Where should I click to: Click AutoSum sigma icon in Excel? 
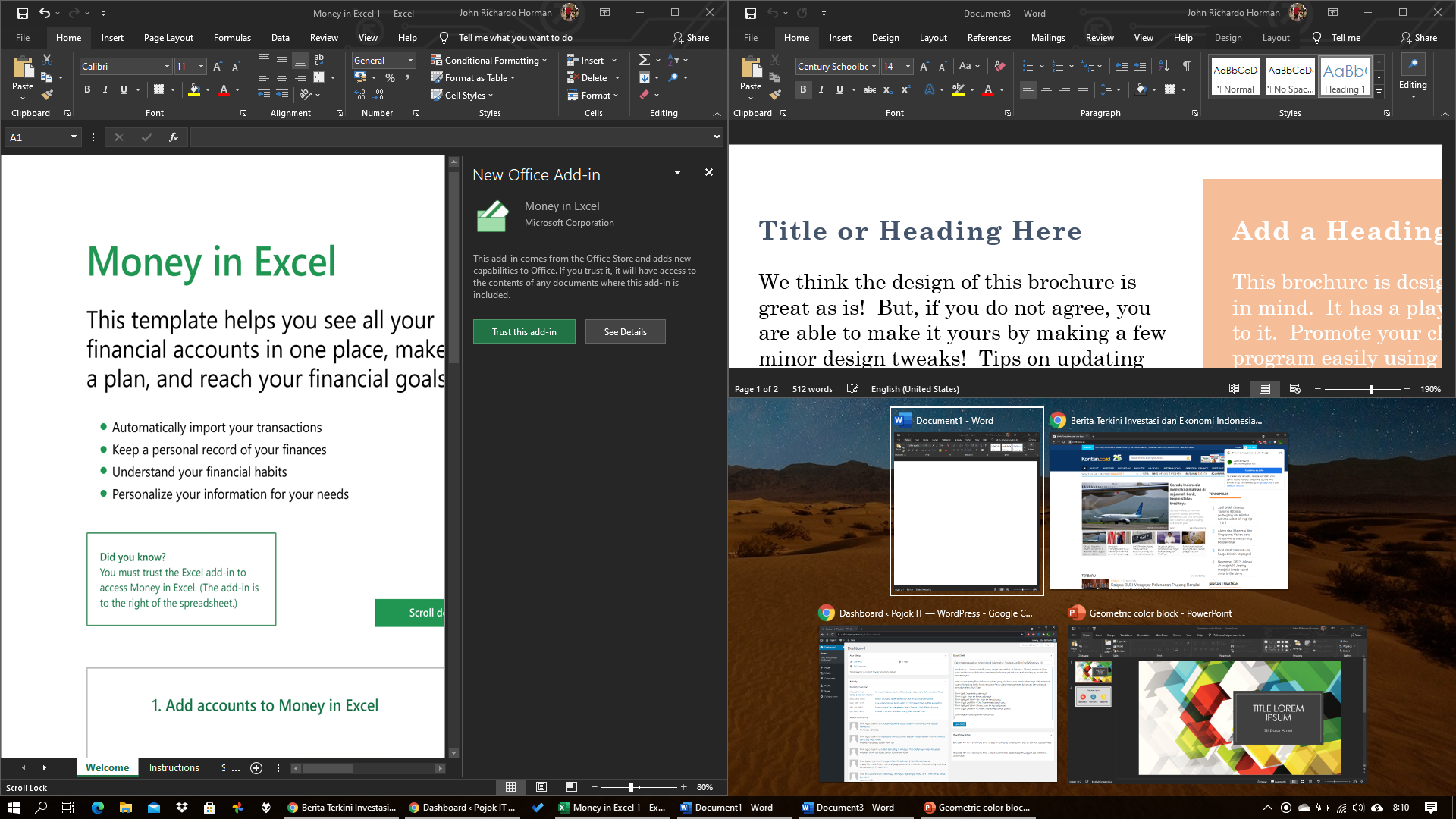[644, 60]
